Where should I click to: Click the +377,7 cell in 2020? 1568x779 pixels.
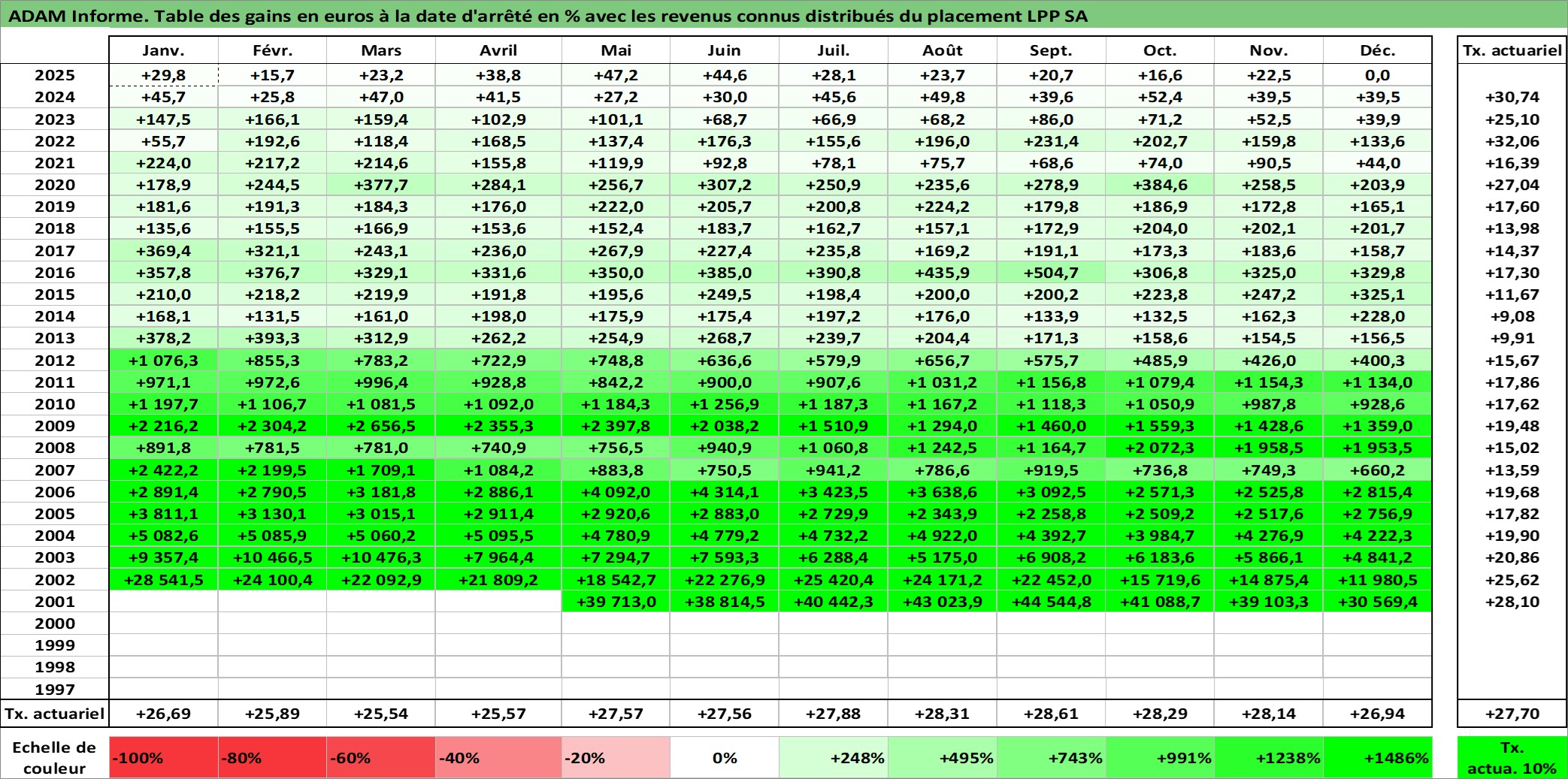point(381,185)
